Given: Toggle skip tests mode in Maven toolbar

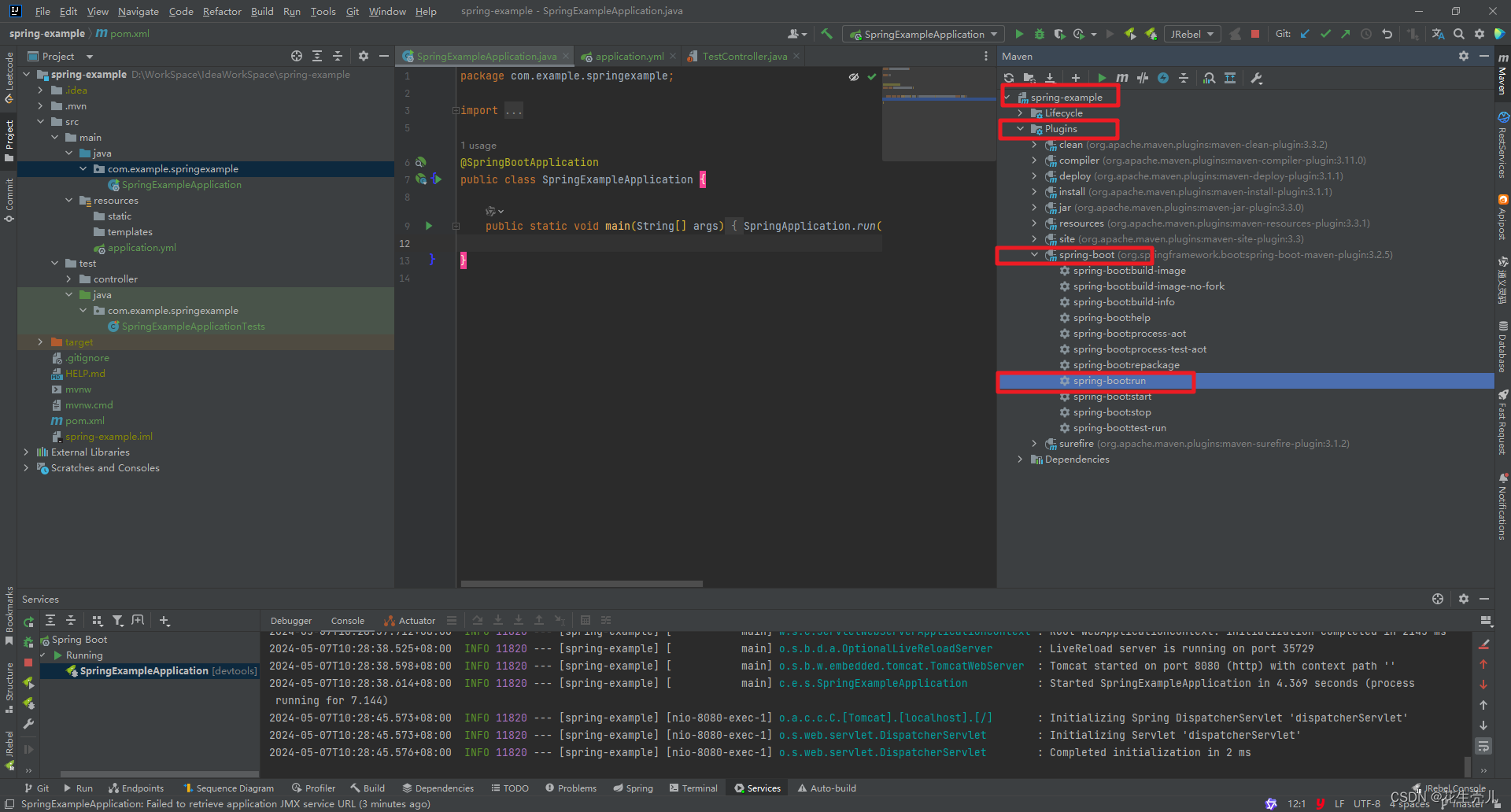Looking at the screenshot, I should [1163, 78].
